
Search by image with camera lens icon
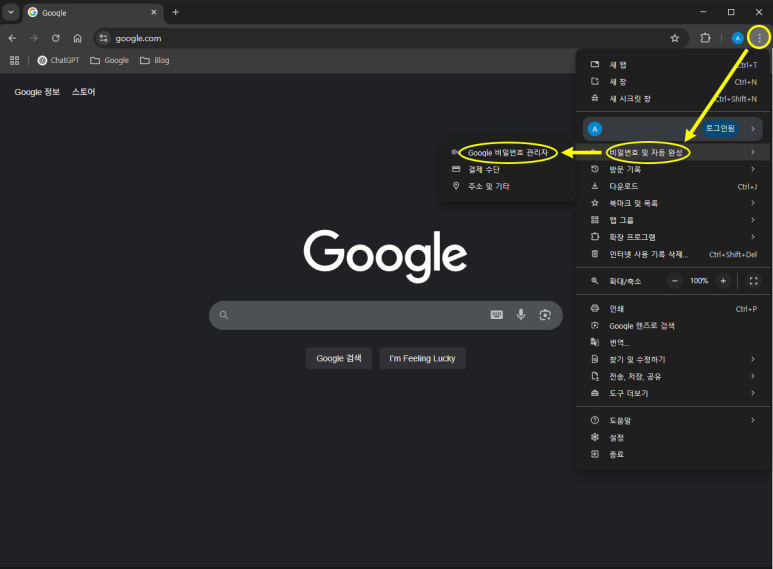545,315
